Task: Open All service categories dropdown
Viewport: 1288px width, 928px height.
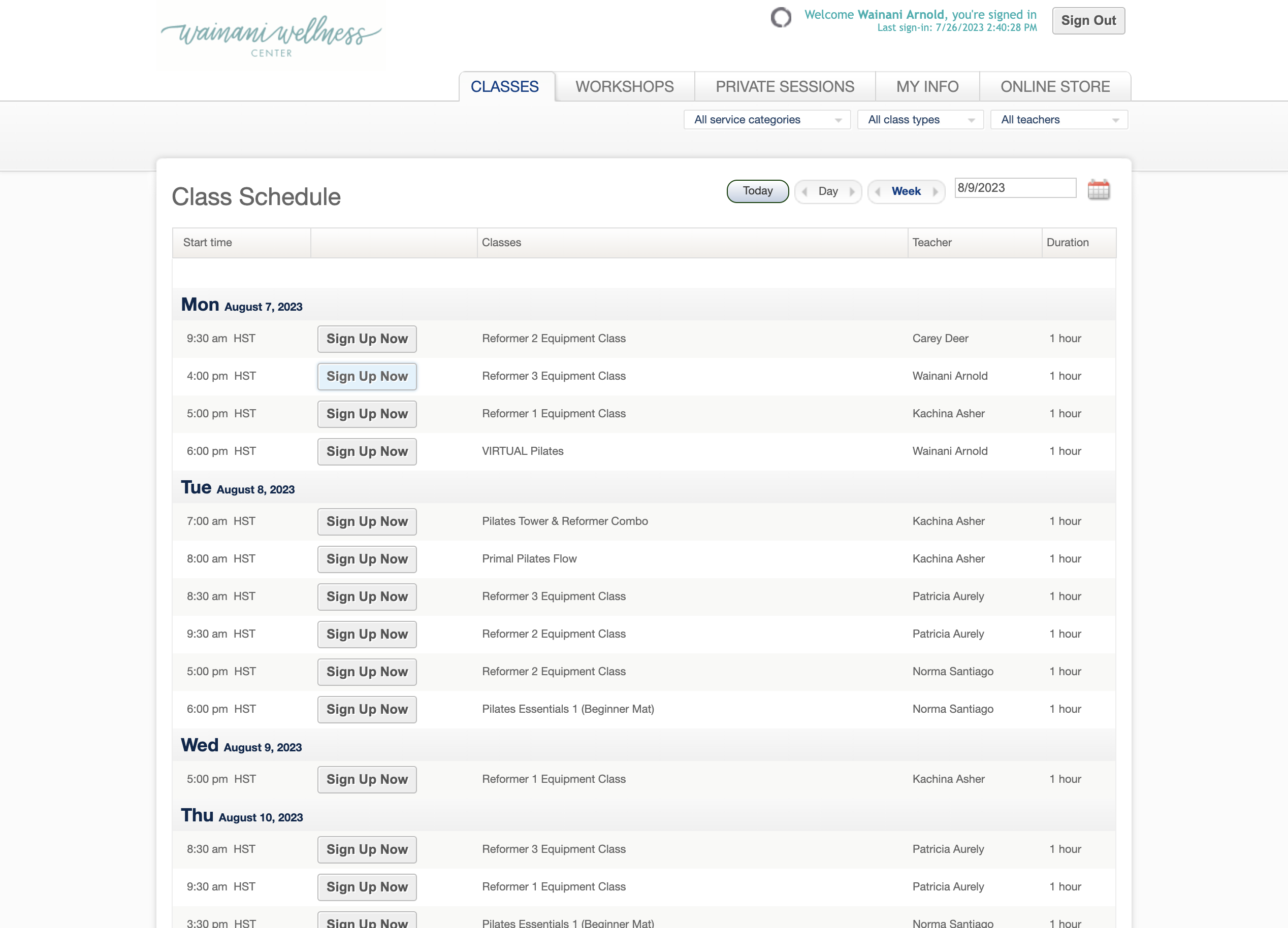Action: pos(767,120)
